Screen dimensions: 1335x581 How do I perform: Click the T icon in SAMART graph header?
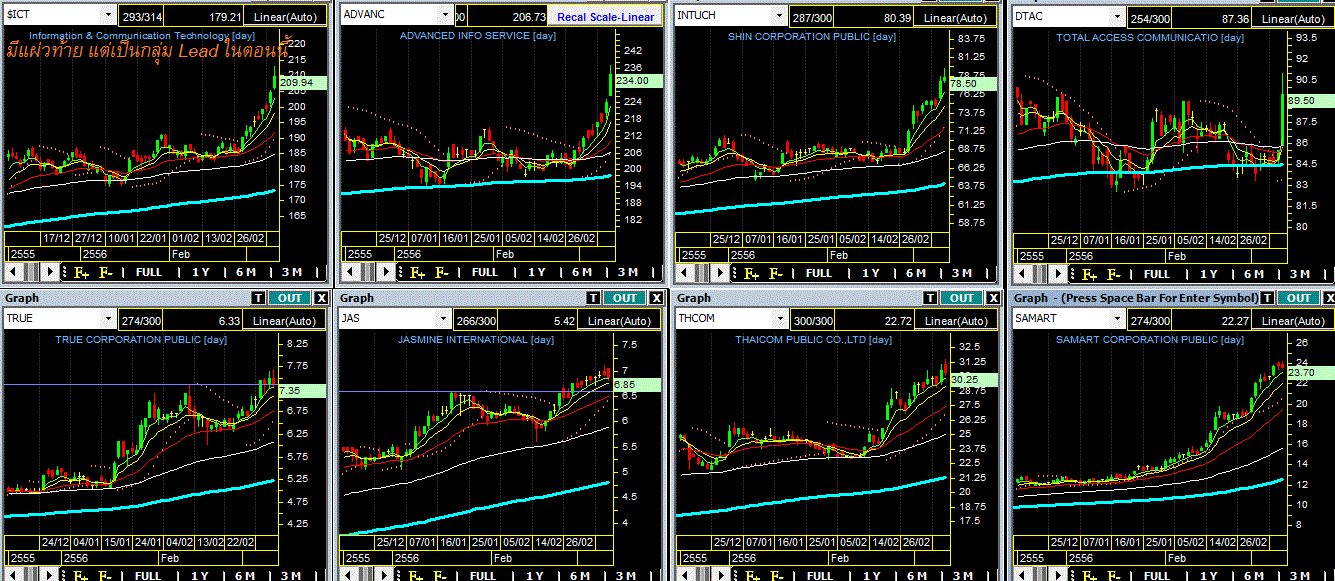click(x=1267, y=298)
